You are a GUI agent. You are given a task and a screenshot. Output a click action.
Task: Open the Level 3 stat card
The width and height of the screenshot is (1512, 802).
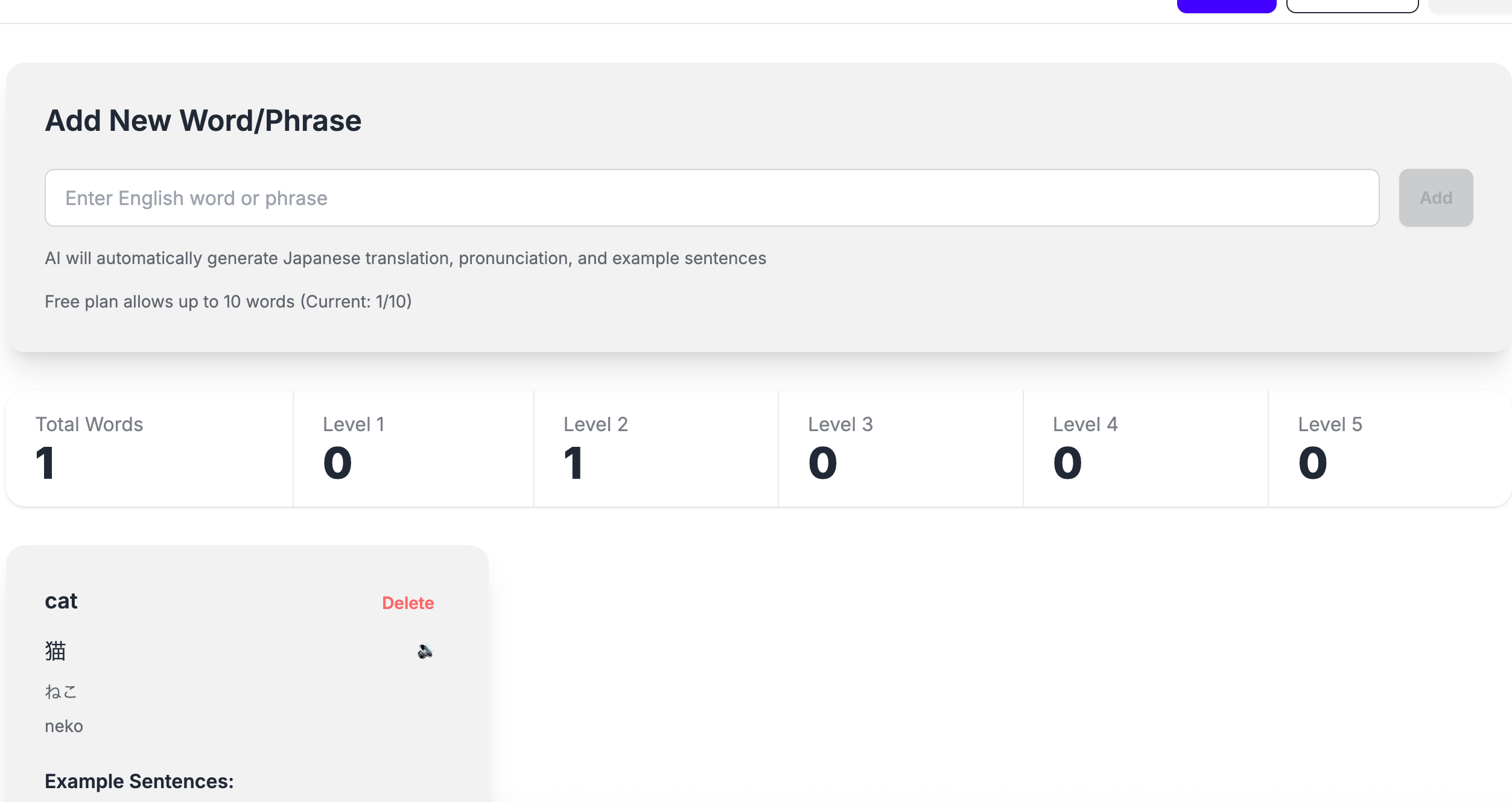coord(901,449)
